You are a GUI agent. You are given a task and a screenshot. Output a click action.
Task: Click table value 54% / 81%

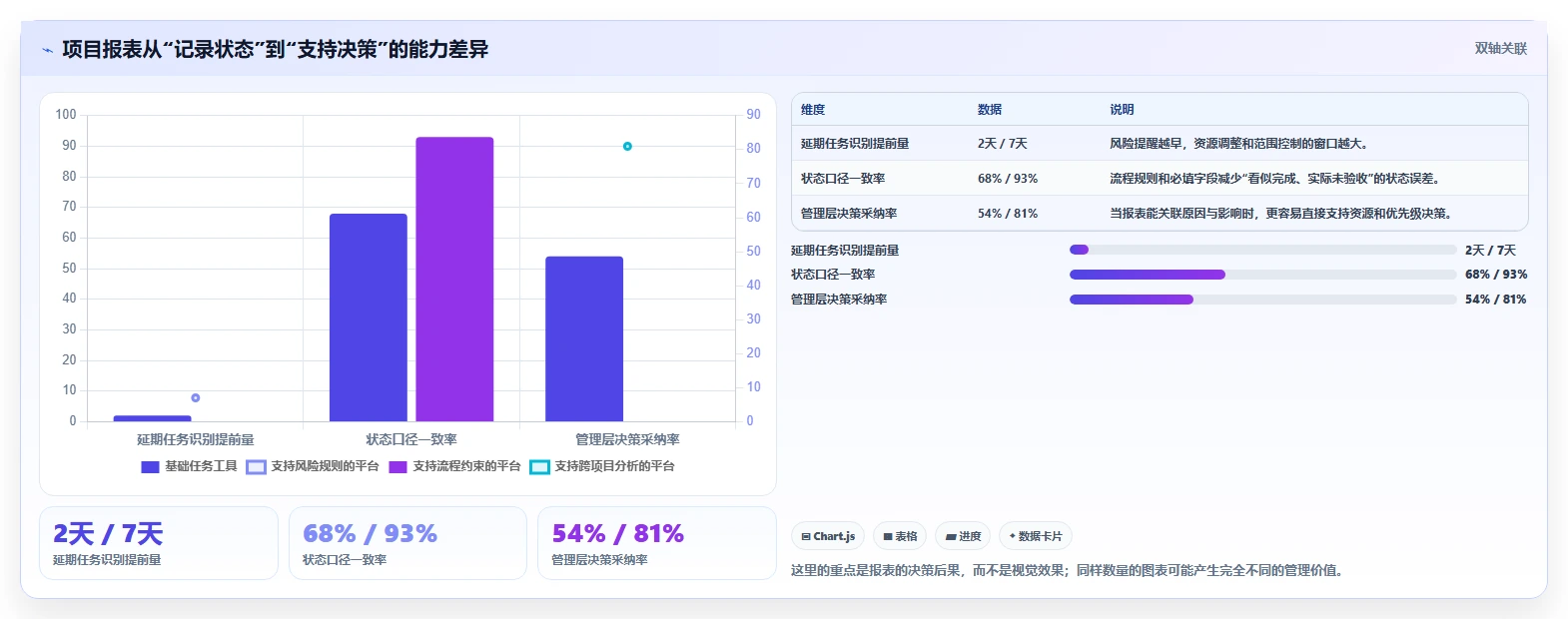1008,214
